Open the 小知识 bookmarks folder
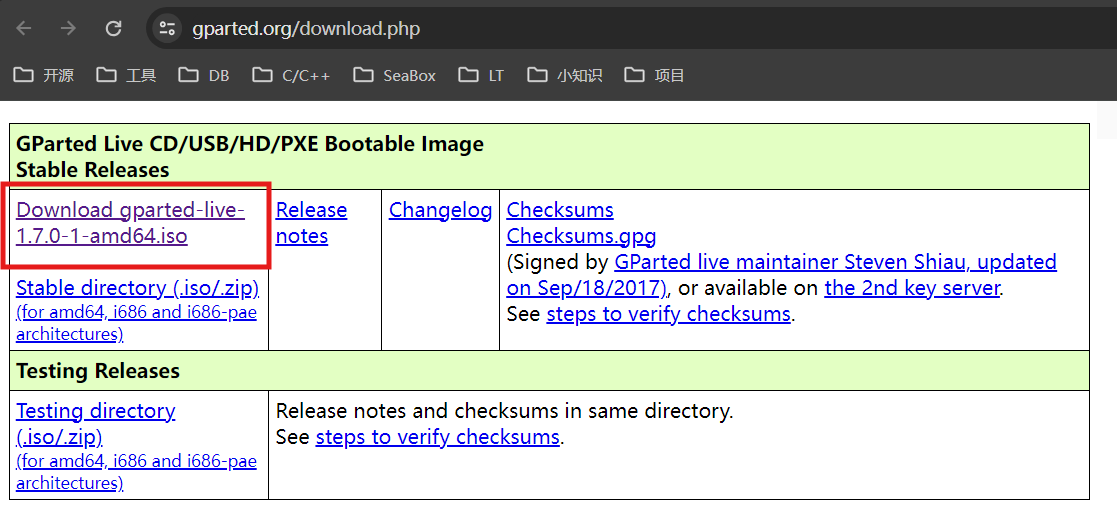1117x518 pixels. tap(565, 75)
